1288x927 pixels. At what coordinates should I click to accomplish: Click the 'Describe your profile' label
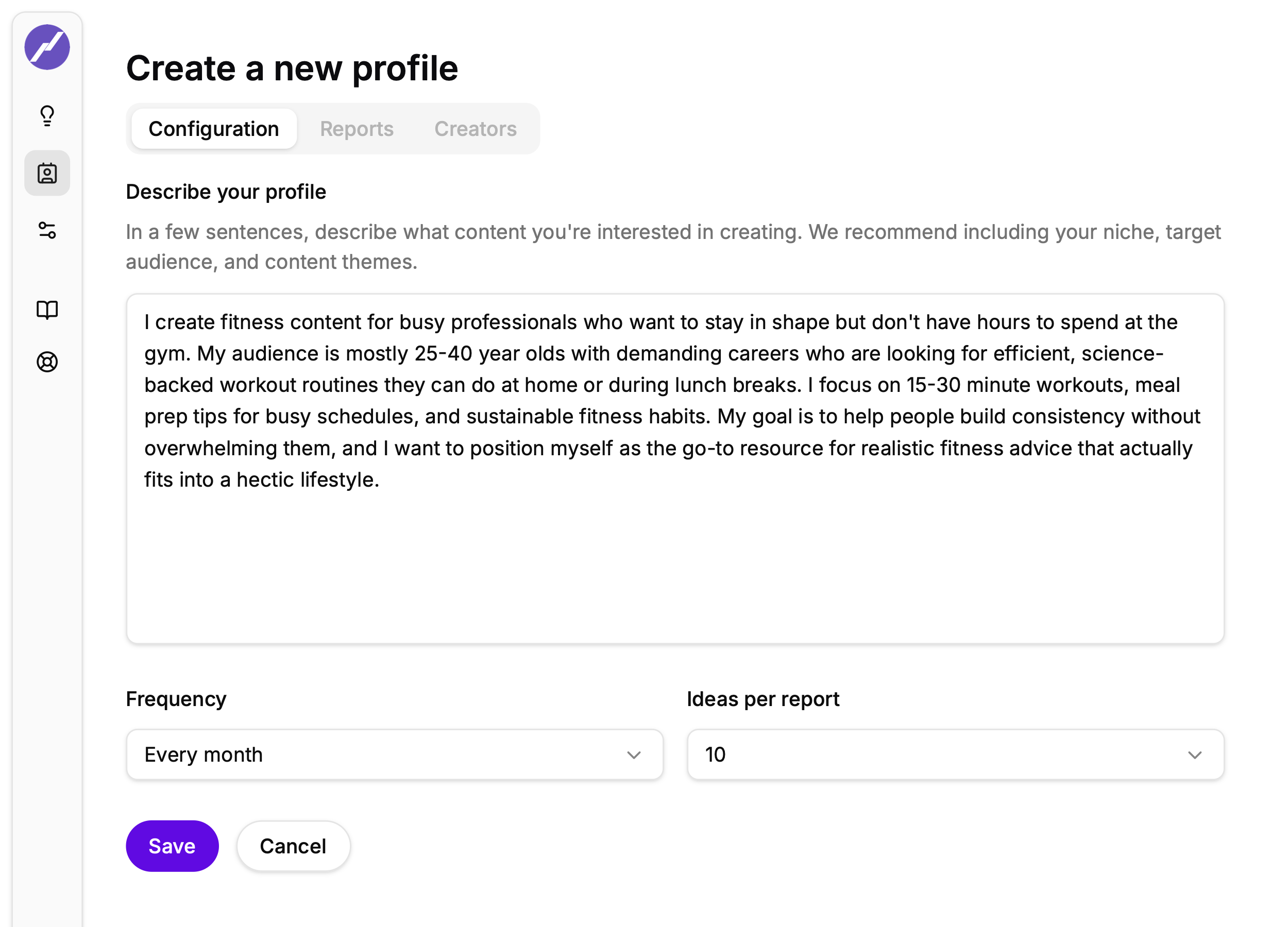(226, 192)
